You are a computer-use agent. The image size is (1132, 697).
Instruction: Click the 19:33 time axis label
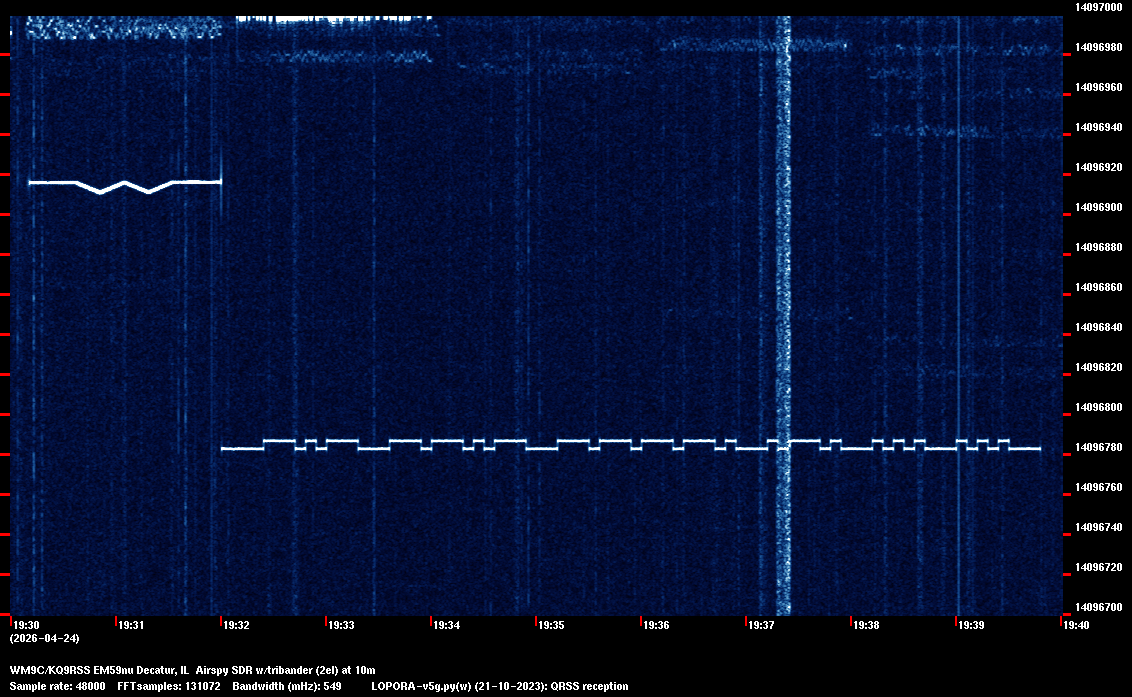point(341,625)
